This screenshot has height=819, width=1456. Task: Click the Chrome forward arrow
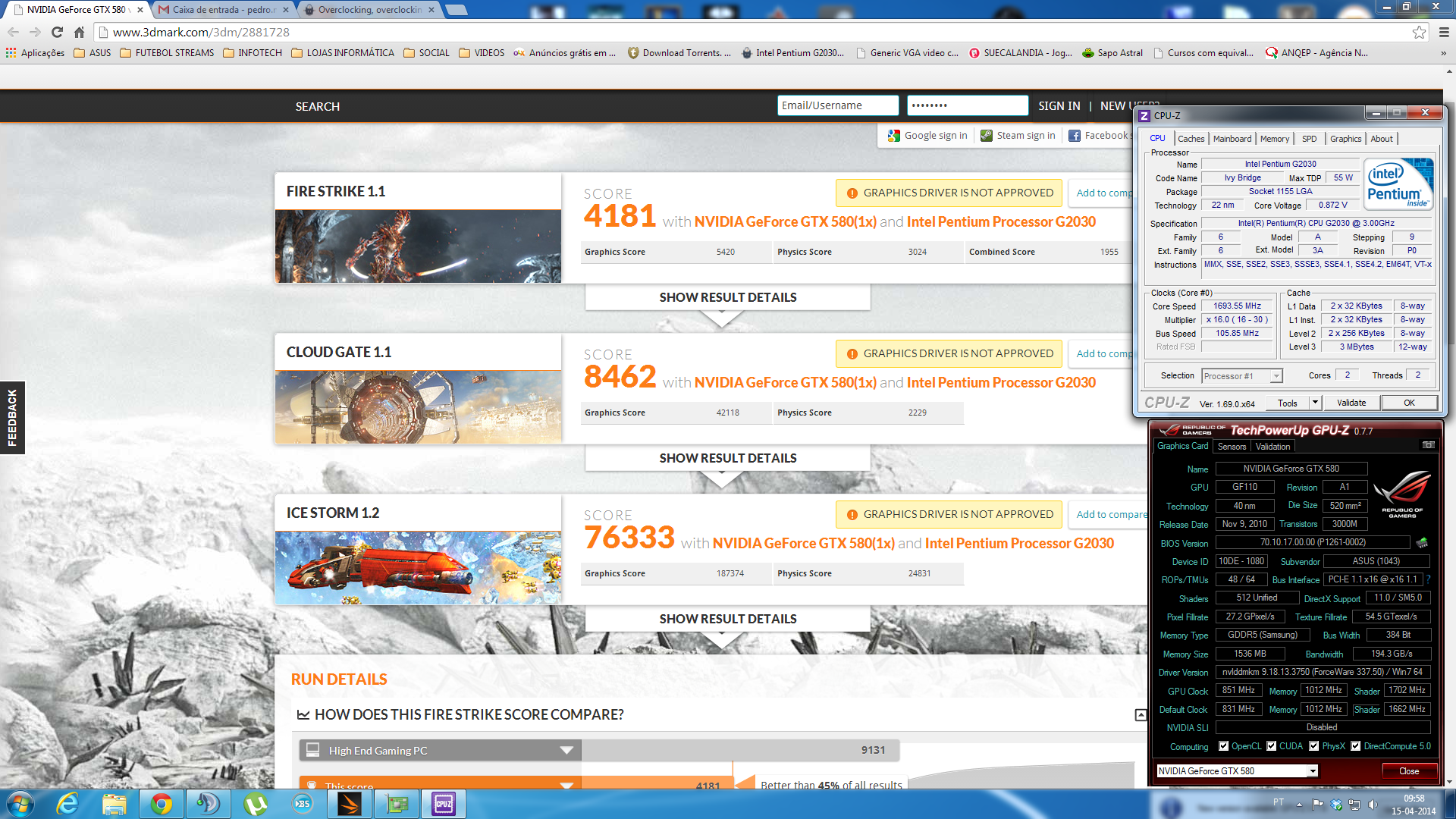[x=35, y=32]
